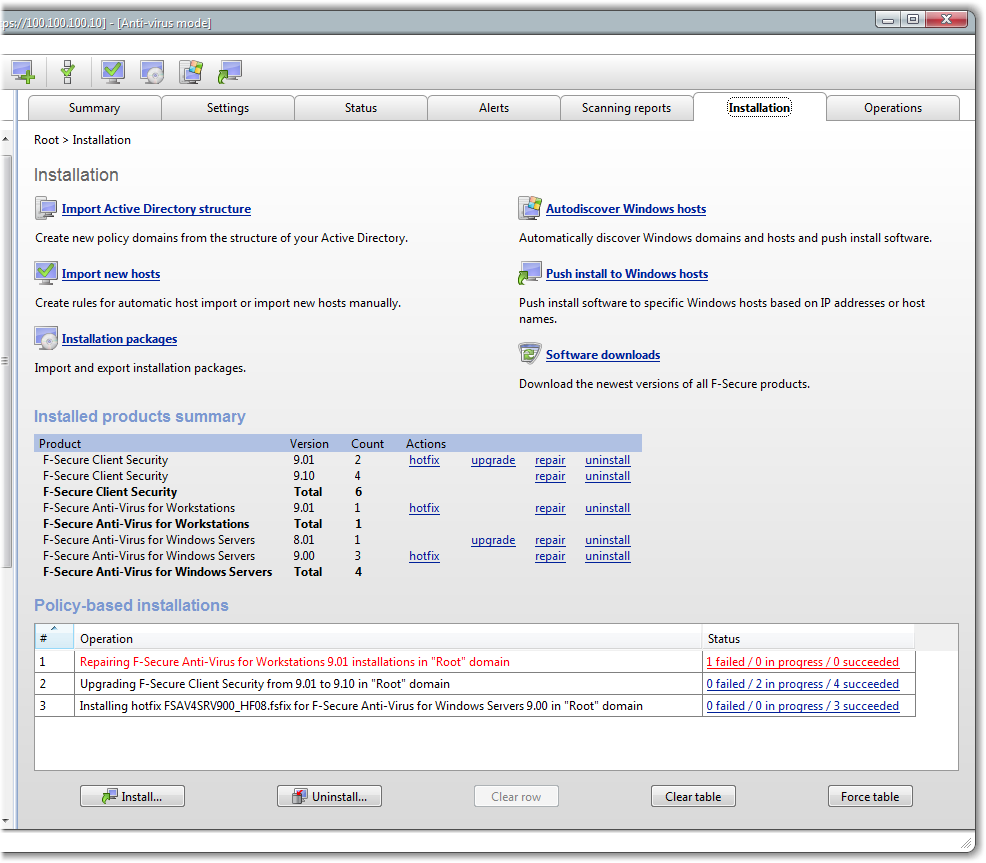Select the Repairing F-Secure Anti-Virus for Workstations operation row
The image size is (986, 863).
(x=475, y=662)
